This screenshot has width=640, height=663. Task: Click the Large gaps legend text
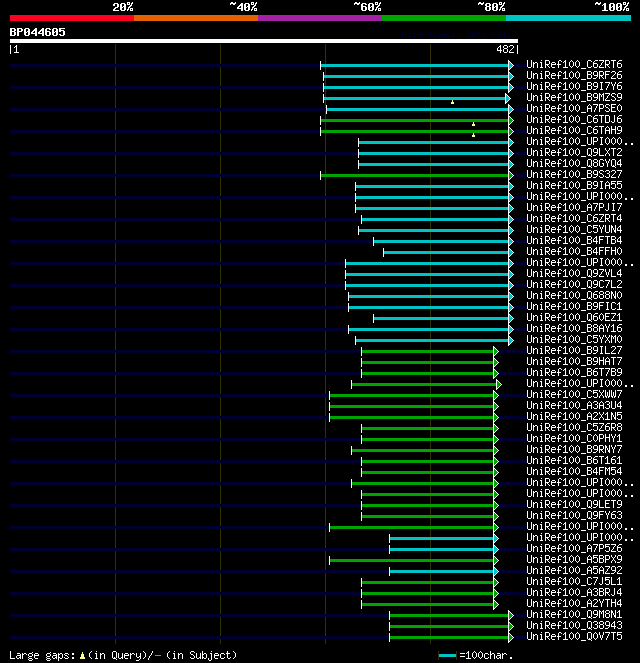point(123,655)
